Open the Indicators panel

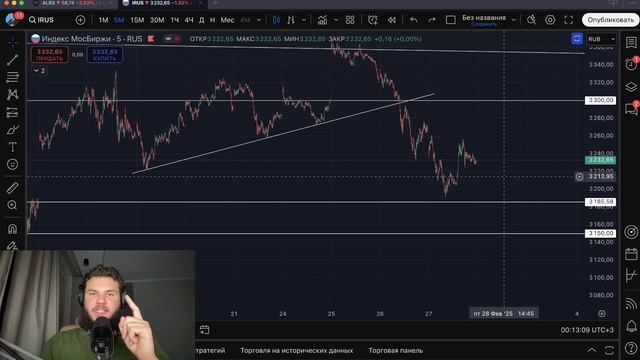point(322,20)
